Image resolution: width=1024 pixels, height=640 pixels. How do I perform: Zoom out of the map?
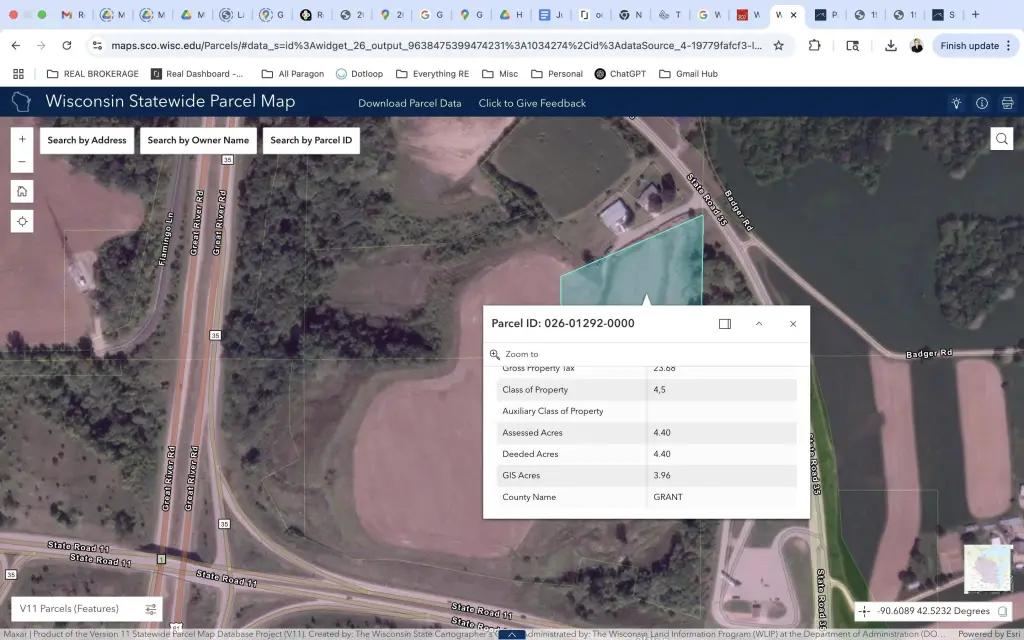click(x=22, y=162)
